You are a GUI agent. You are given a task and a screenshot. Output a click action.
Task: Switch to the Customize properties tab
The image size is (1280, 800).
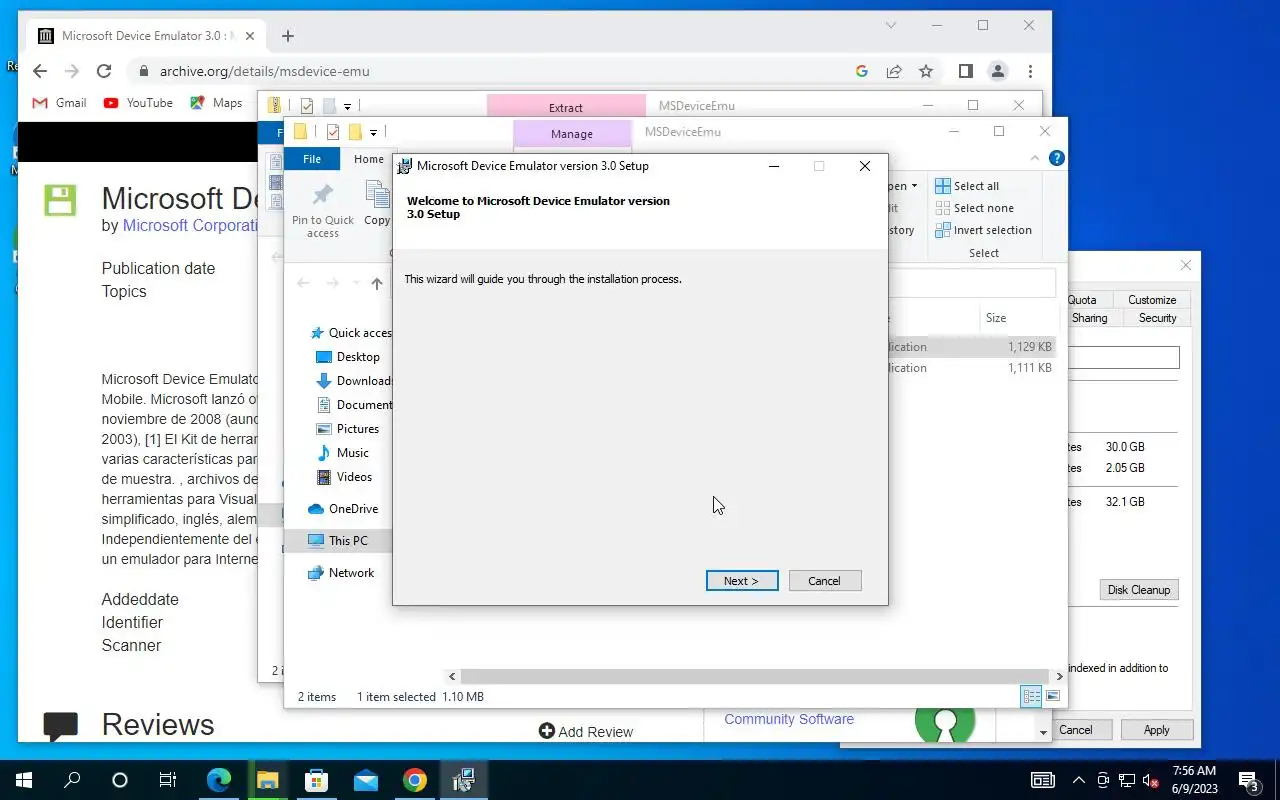pos(1152,300)
